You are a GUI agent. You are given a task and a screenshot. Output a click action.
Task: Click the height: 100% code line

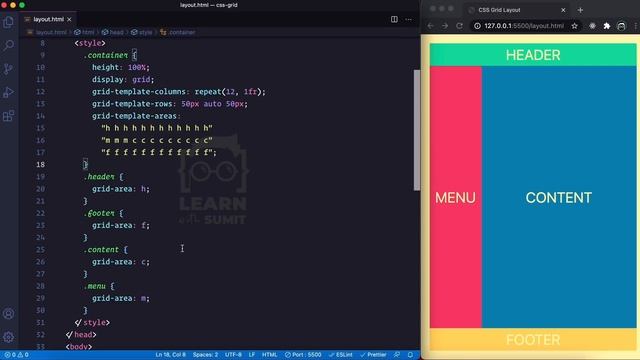click(120, 67)
